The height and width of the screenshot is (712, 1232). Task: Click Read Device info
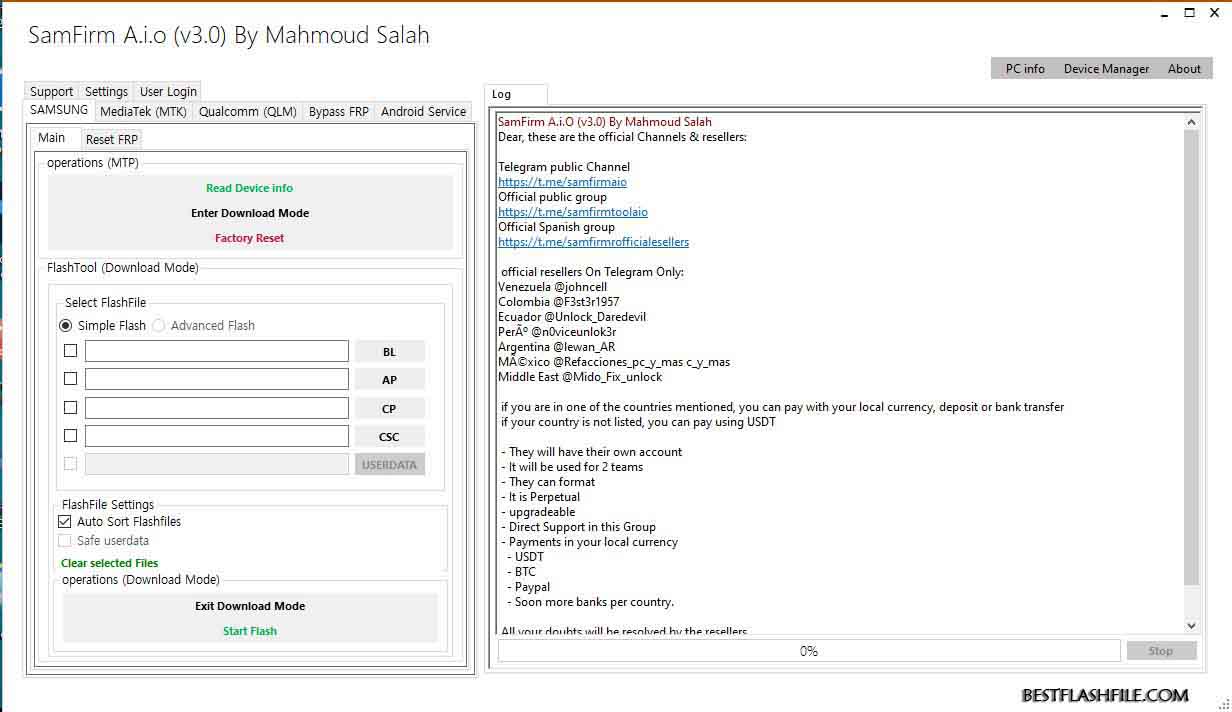coord(250,188)
